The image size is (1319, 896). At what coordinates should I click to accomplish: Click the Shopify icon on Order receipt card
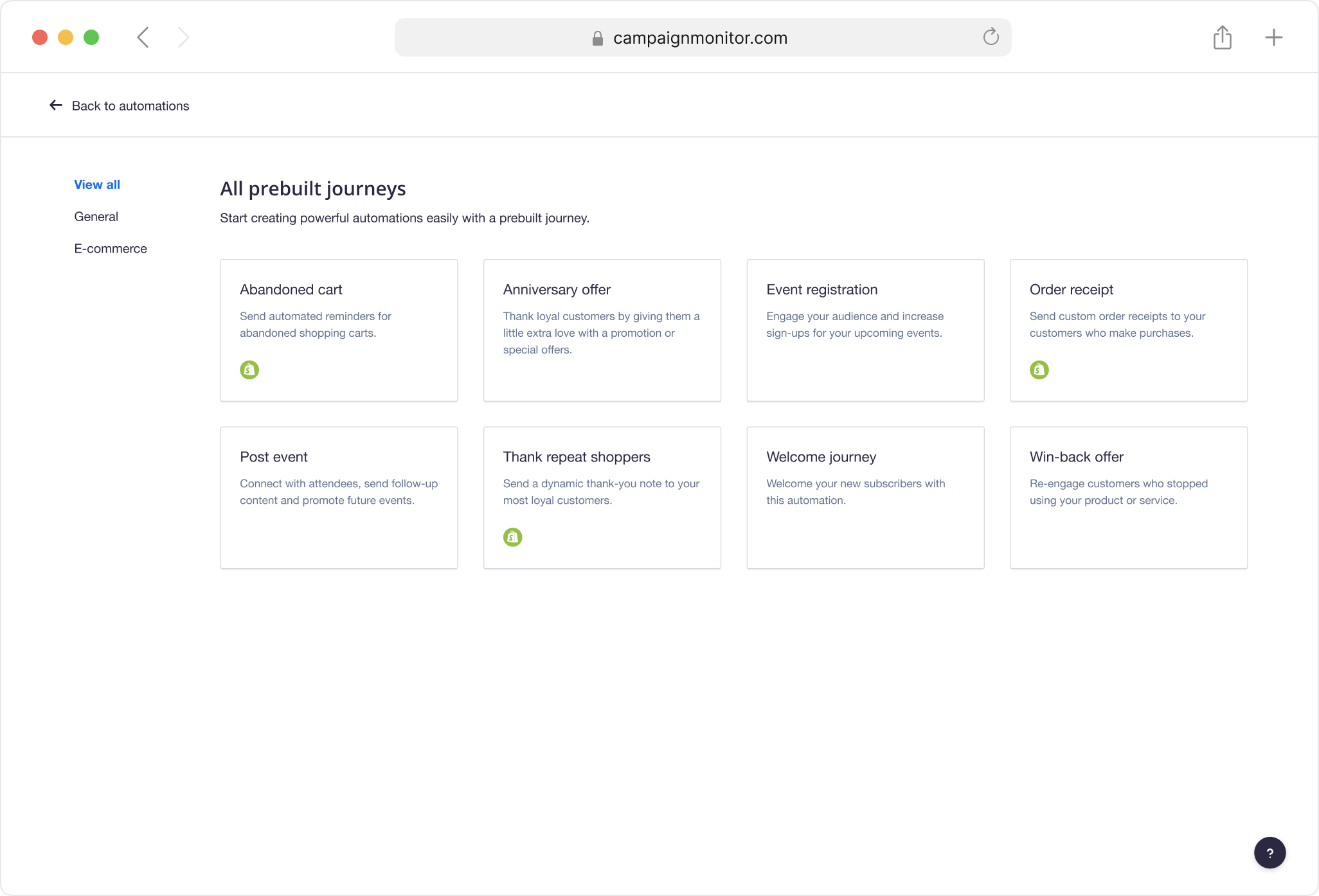tap(1039, 370)
